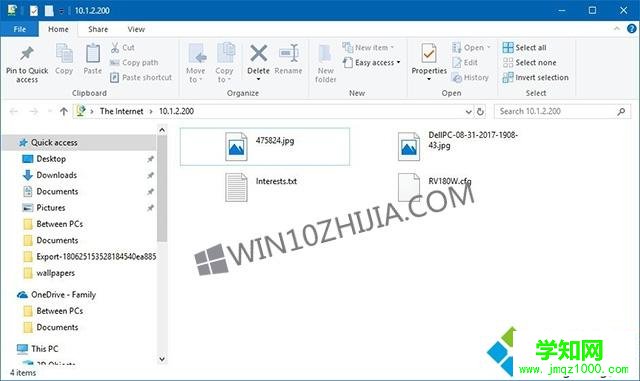Click 10.1.2.200 in the address path

point(176,111)
